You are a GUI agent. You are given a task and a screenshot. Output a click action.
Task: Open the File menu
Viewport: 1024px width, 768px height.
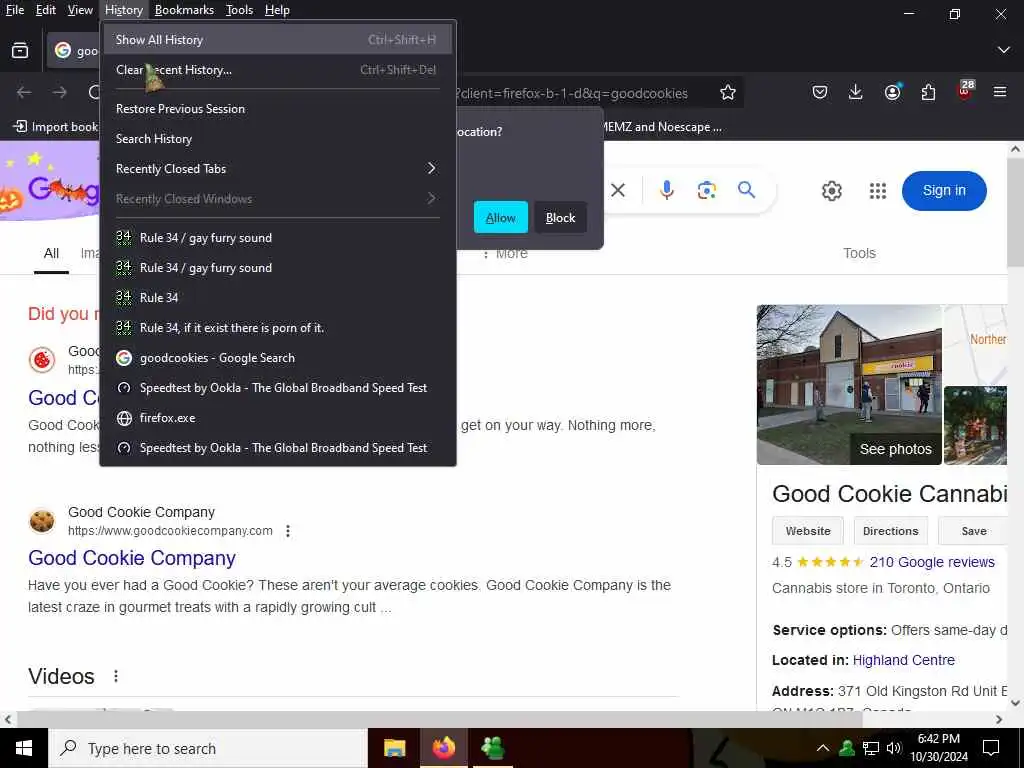click(14, 10)
